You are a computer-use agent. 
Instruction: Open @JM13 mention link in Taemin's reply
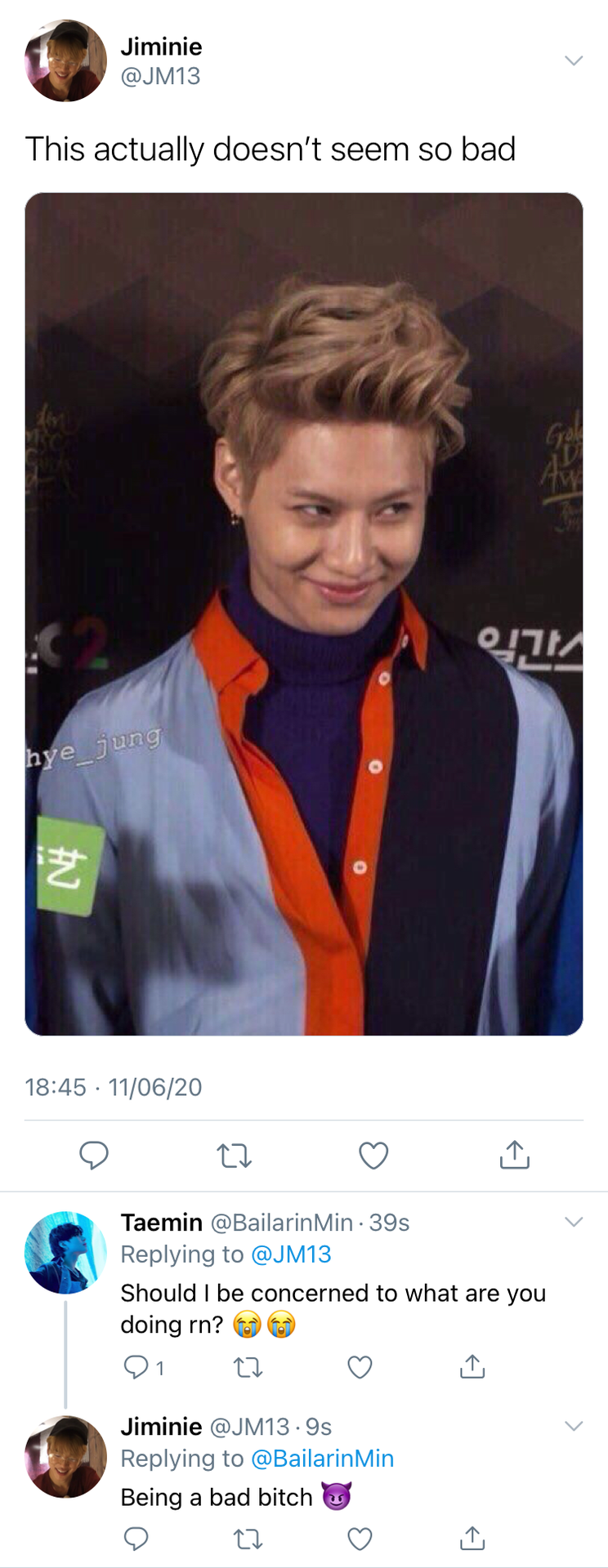pos(291,1254)
